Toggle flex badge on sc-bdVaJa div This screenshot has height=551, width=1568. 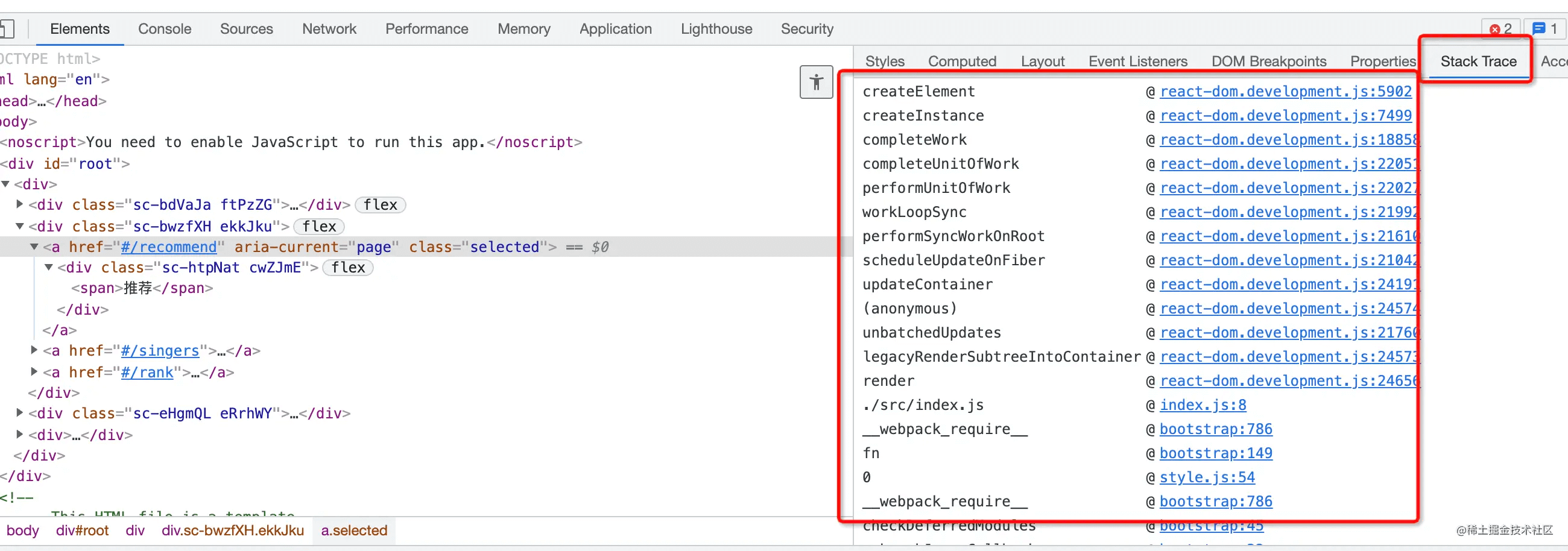(x=380, y=205)
